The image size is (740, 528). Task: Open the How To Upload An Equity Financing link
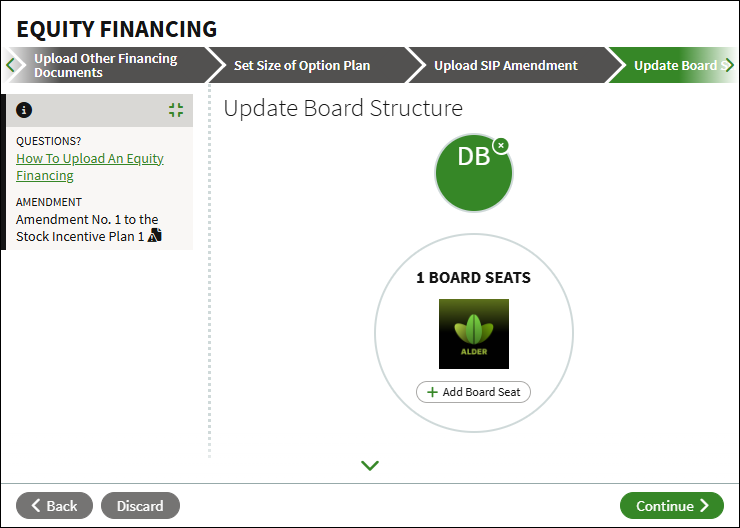[90, 167]
